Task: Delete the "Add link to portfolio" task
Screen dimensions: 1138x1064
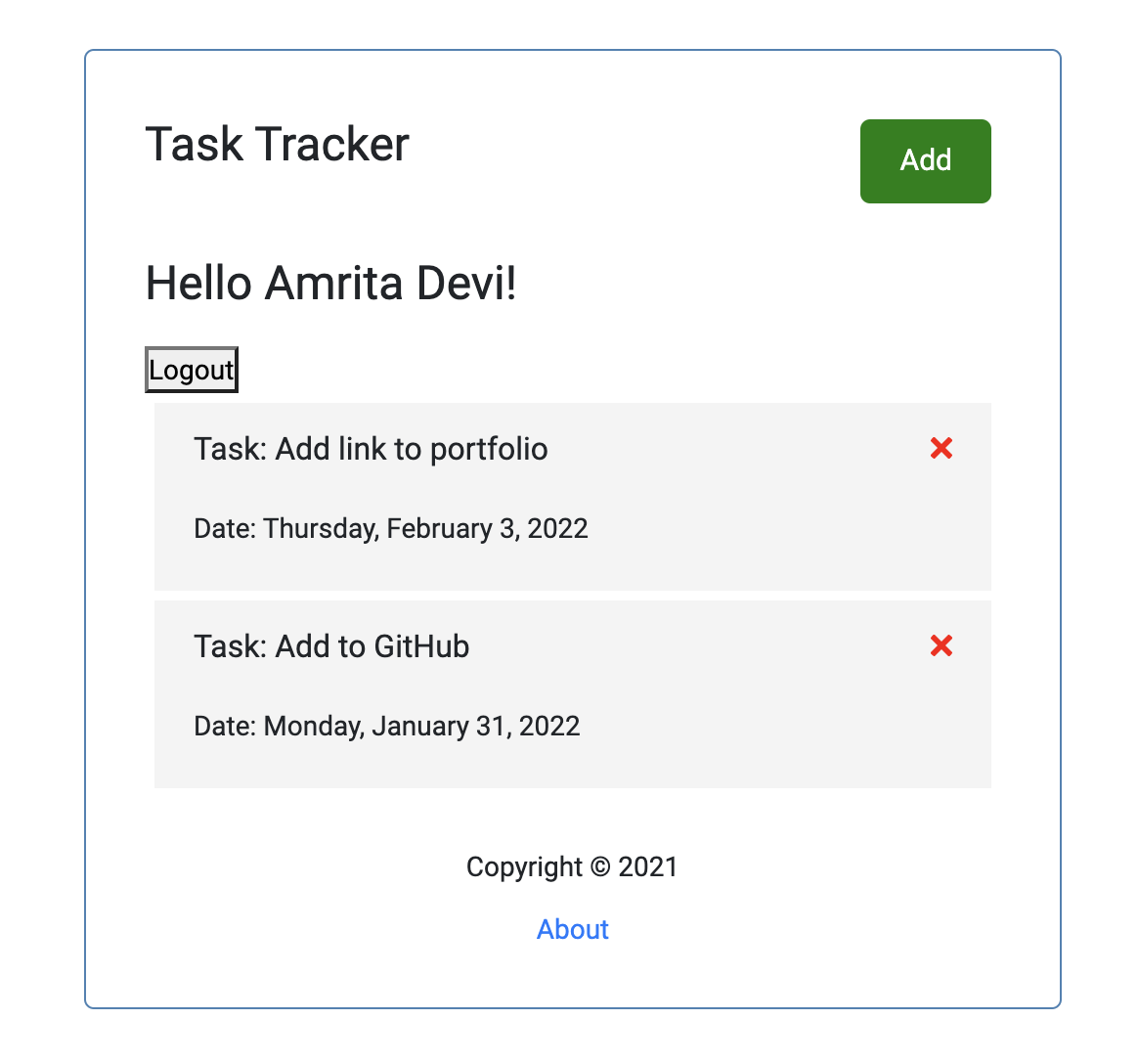Action: [x=941, y=449]
